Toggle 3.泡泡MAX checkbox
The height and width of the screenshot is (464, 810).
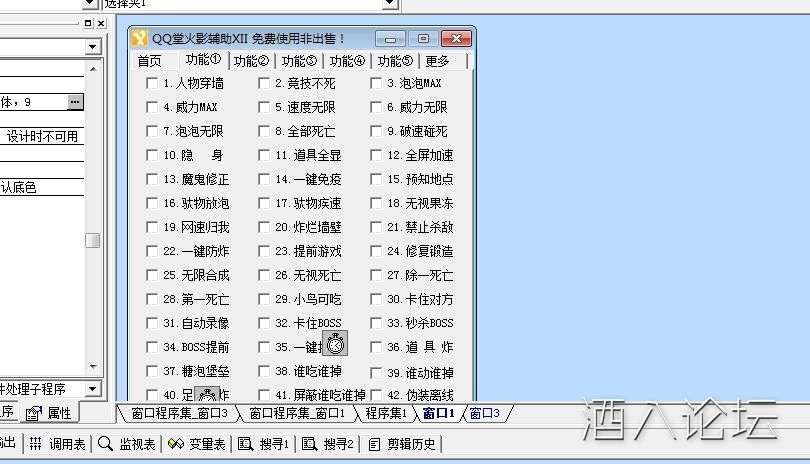coord(376,83)
